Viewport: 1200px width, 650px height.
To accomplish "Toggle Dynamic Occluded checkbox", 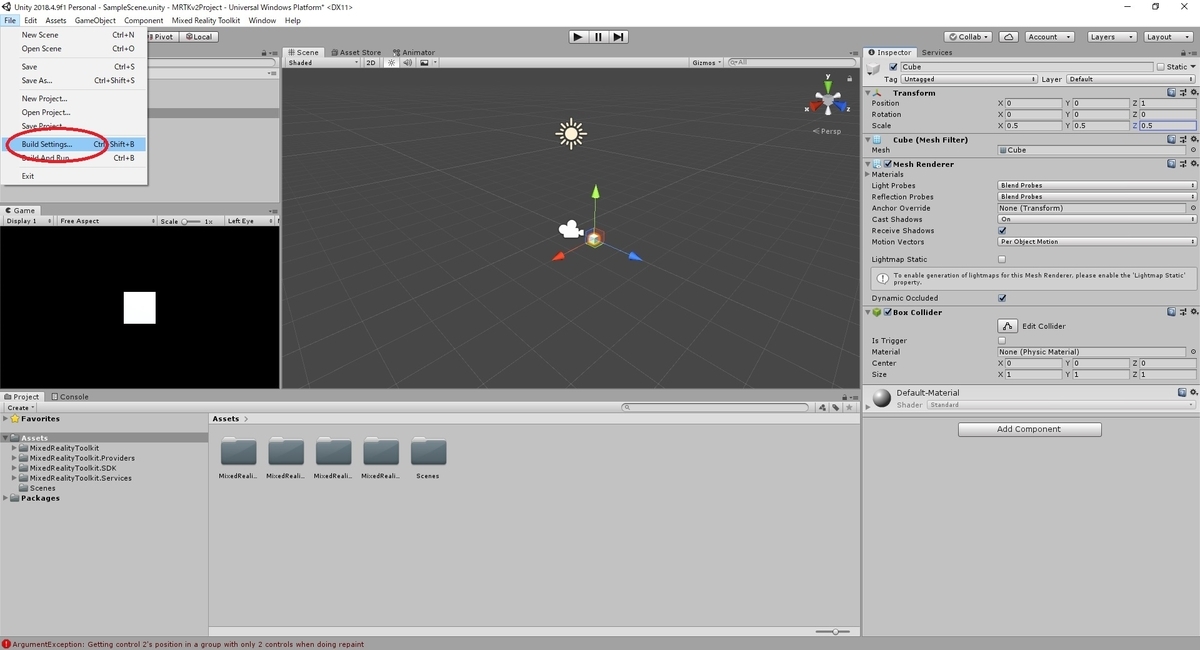I will pyautogui.click(x=1002, y=298).
